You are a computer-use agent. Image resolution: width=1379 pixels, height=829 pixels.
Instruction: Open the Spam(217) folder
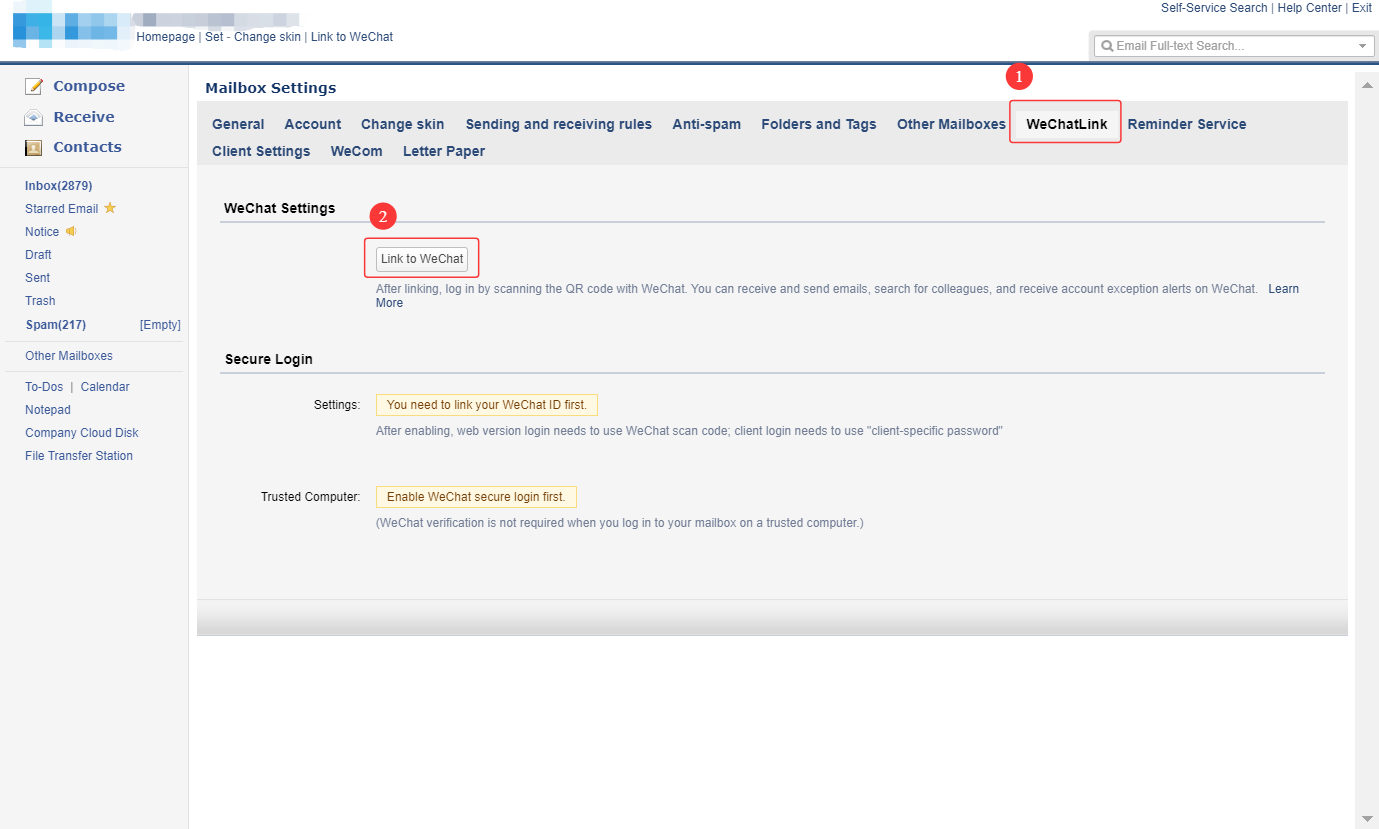click(56, 325)
